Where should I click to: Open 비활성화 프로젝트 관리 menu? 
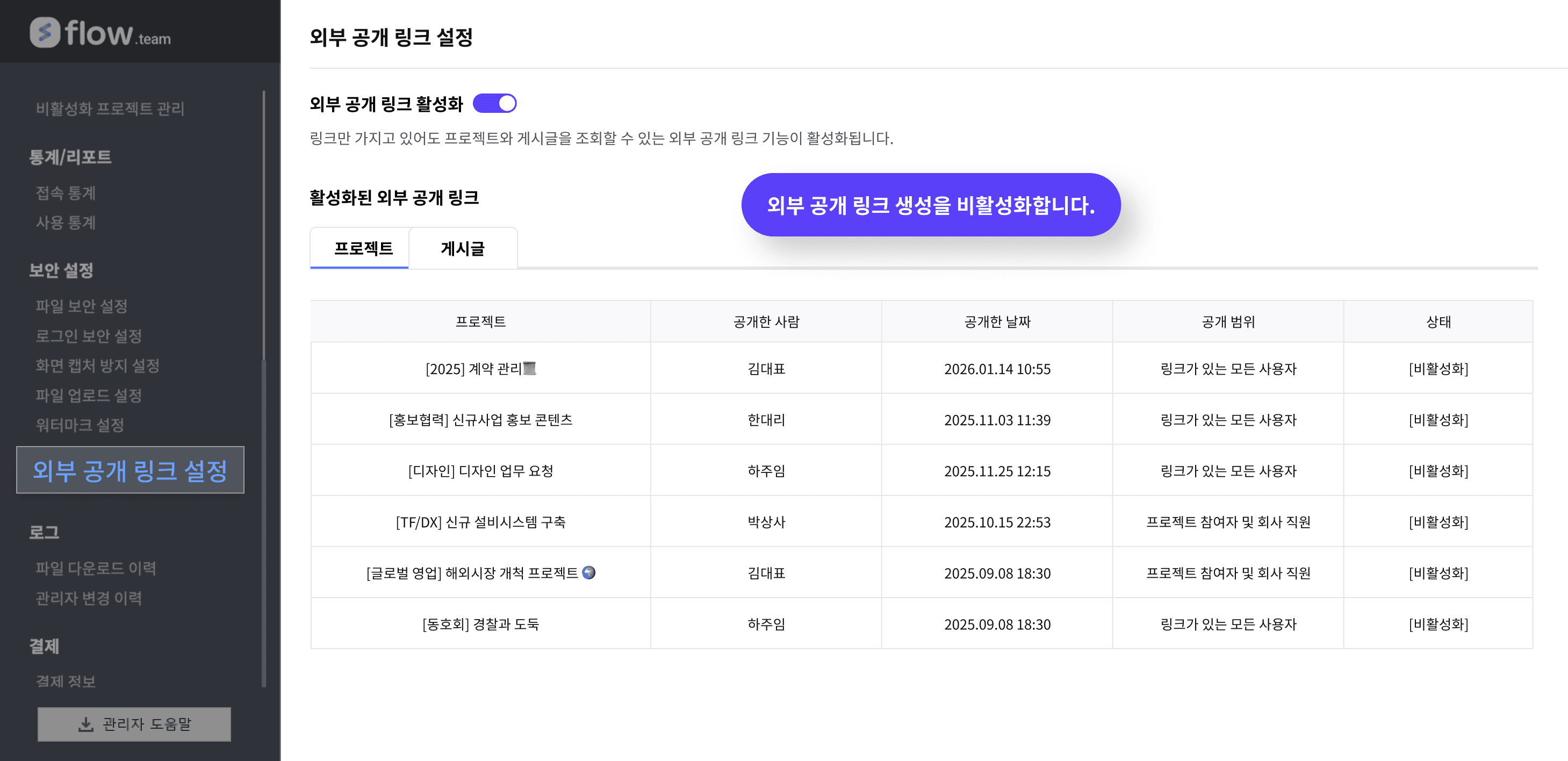[x=110, y=109]
